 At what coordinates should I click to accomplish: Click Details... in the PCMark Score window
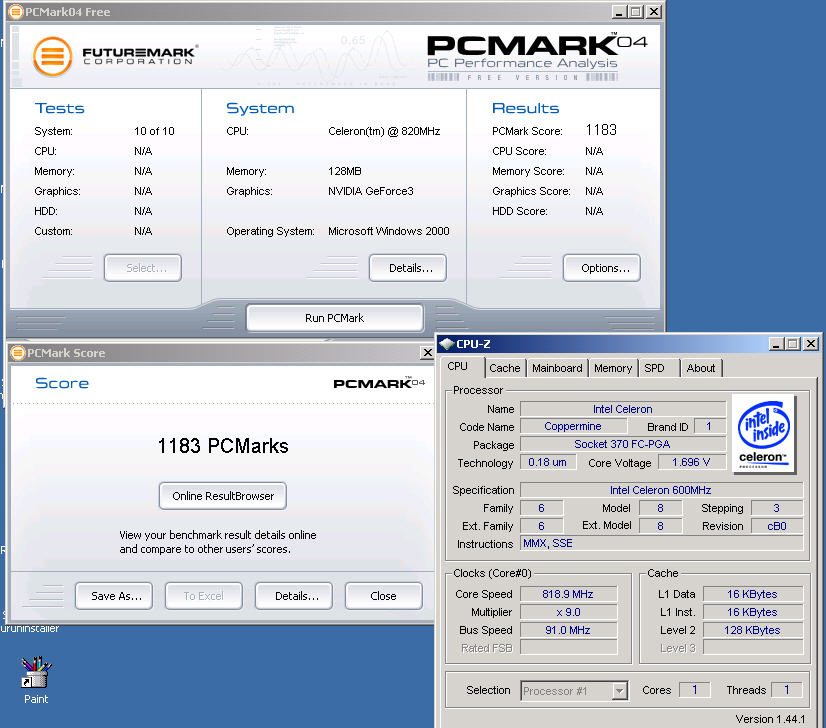[294, 596]
